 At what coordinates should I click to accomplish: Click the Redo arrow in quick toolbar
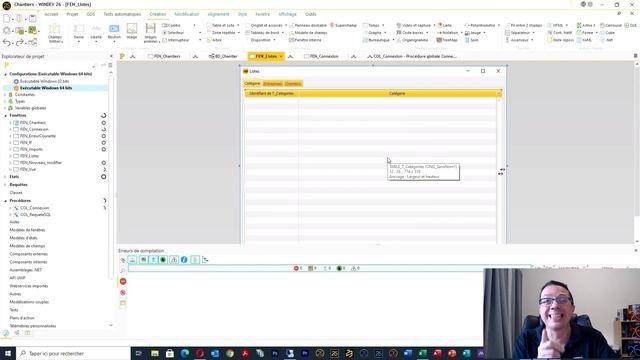click(19, 42)
